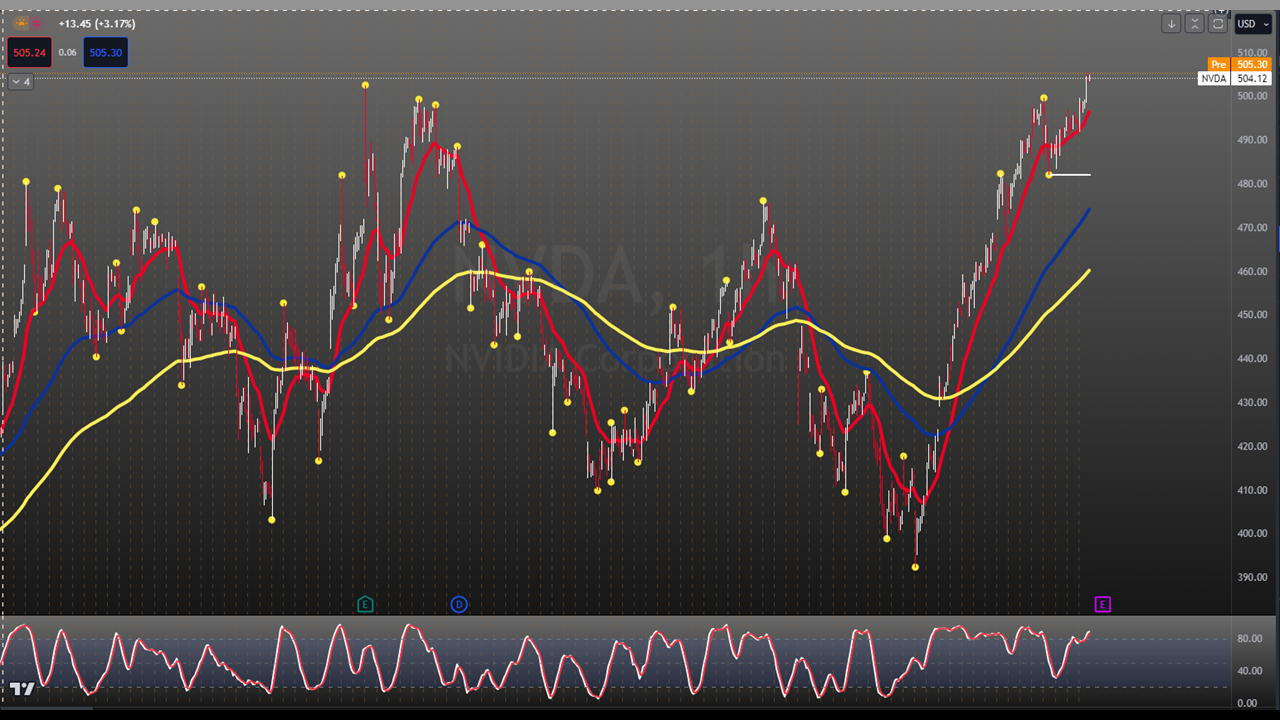Click the white horizontal line near 482

1069,175
